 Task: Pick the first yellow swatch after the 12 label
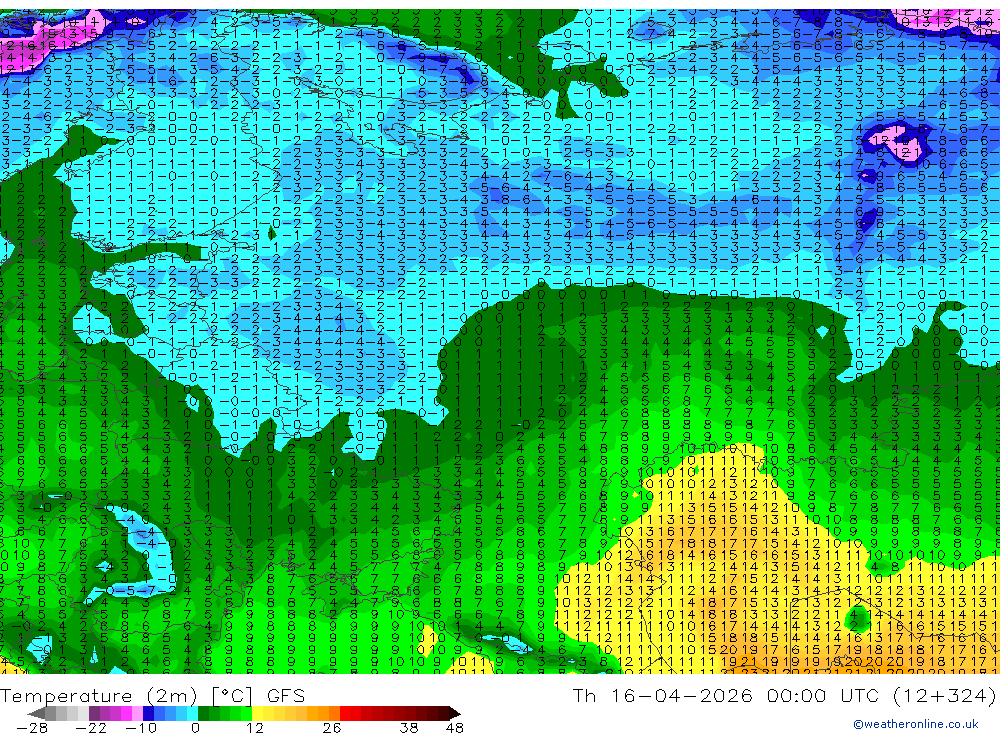(258, 714)
